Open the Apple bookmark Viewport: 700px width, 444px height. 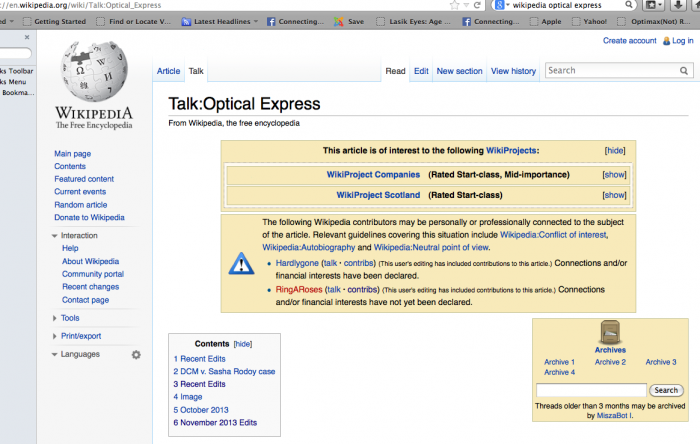[545, 21]
